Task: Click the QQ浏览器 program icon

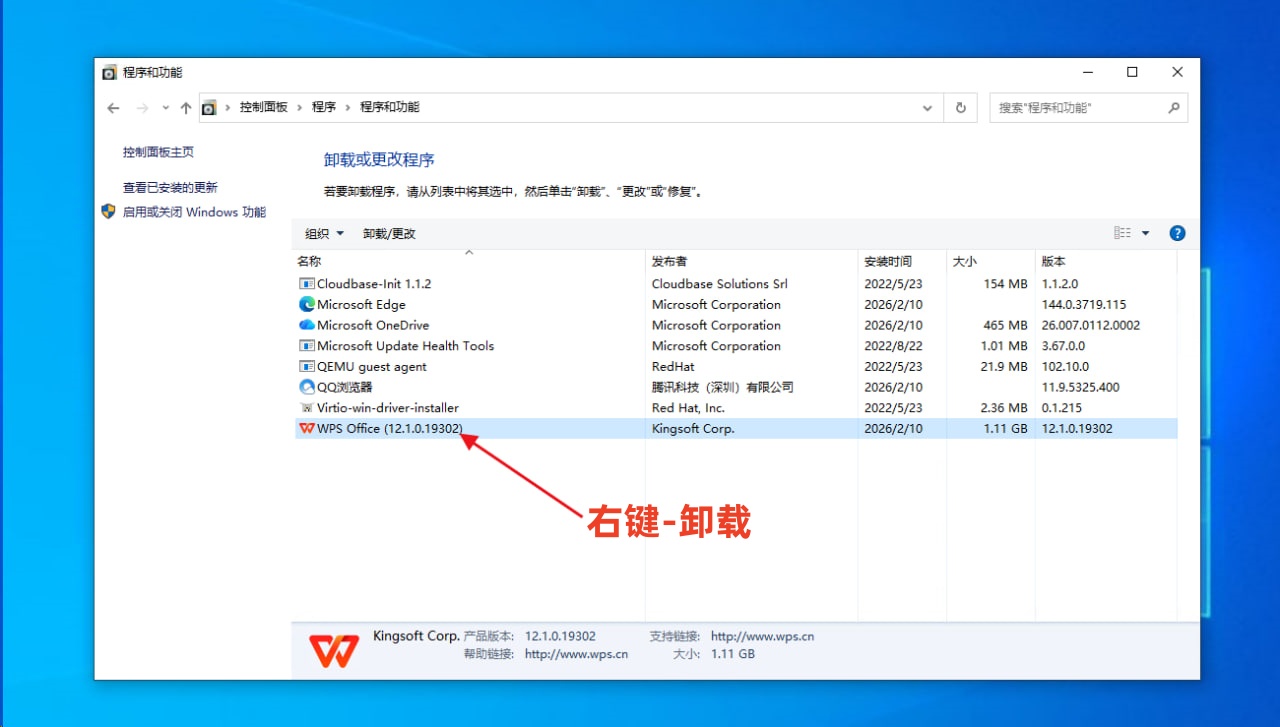Action: (x=306, y=387)
